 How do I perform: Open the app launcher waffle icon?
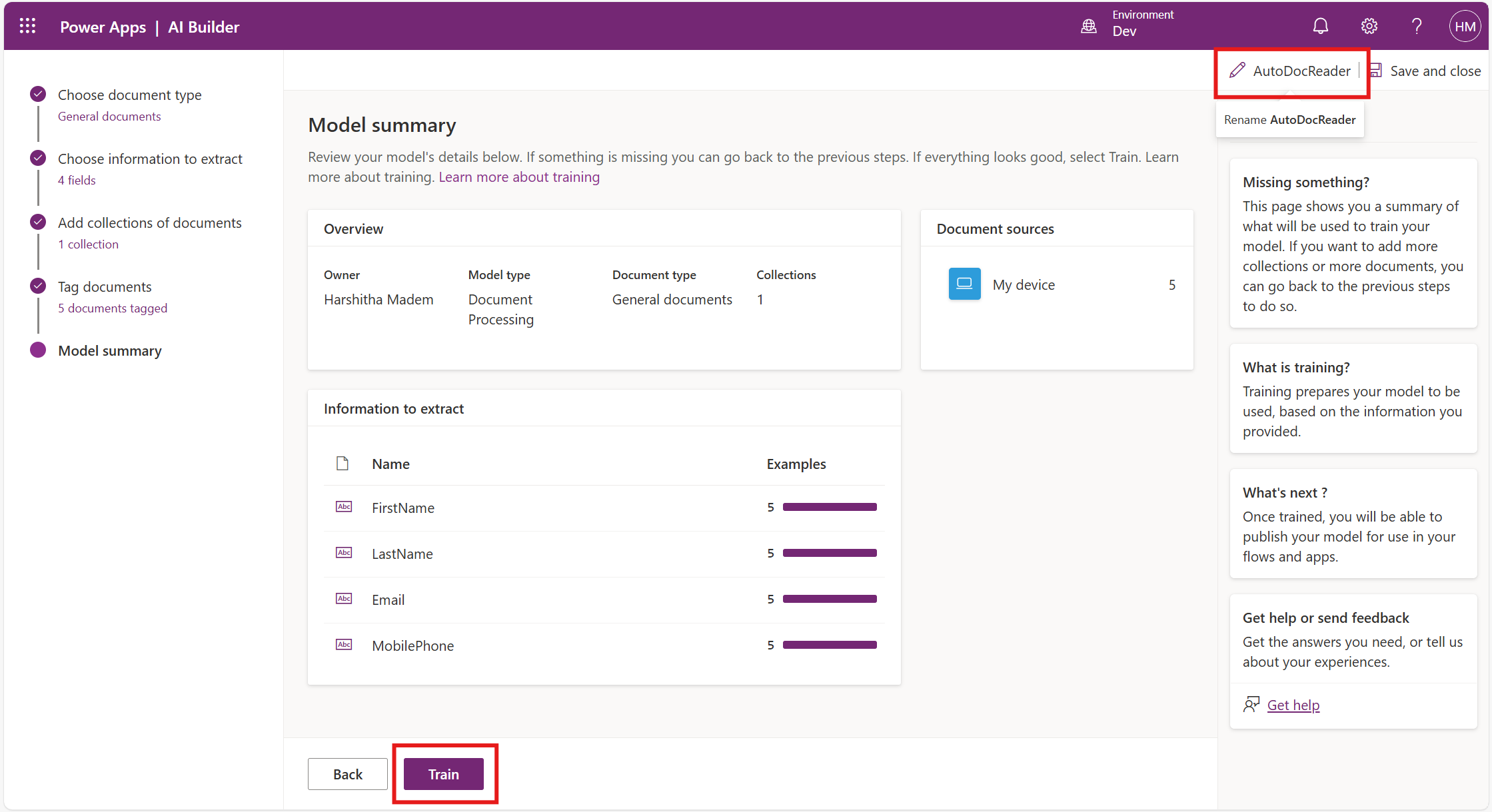point(27,26)
